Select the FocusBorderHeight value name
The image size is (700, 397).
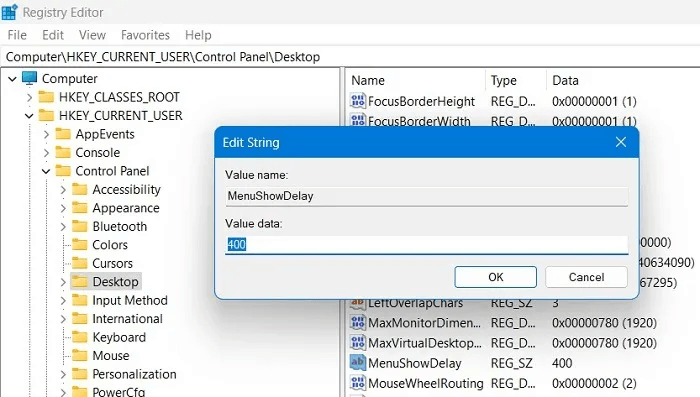tap(421, 101)
